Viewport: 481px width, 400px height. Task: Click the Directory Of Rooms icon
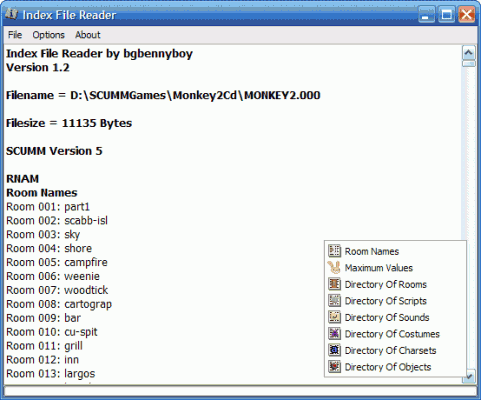pos(334,284)
